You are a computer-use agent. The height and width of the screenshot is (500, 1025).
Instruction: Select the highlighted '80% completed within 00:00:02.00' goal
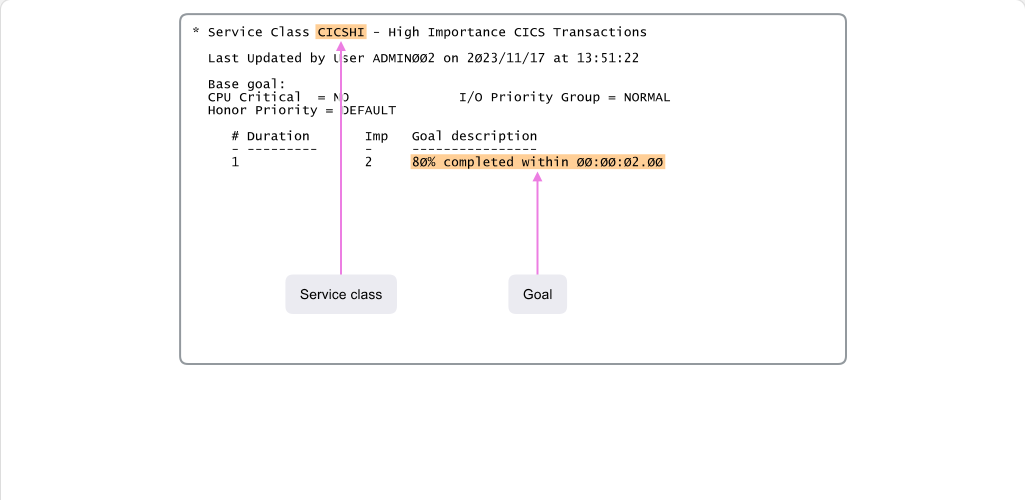pos(537,162)
